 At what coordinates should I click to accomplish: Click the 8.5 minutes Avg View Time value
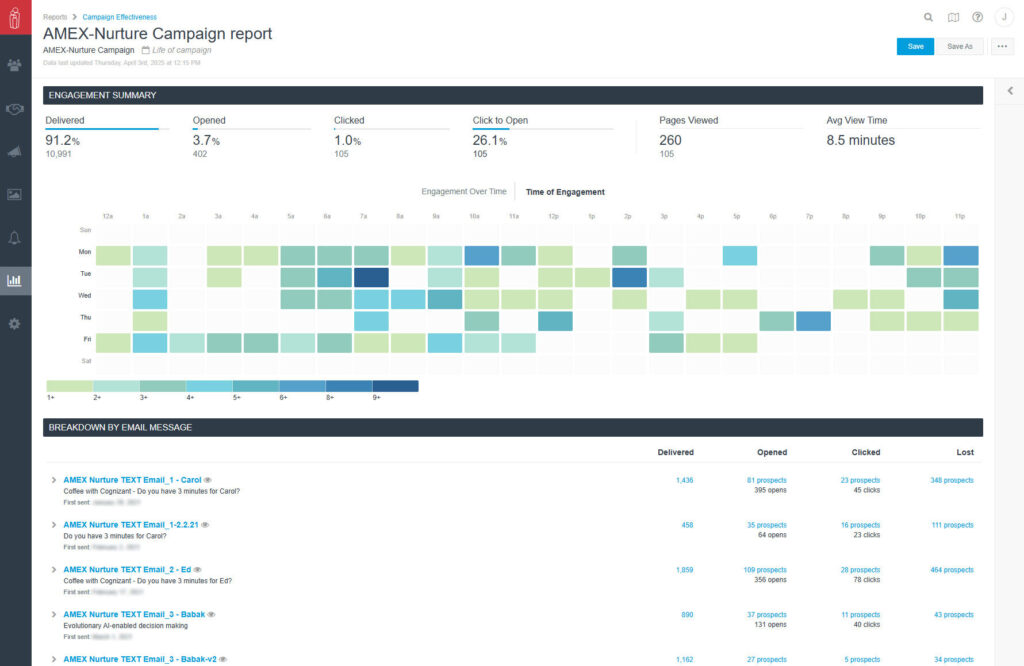coord(860,140)
